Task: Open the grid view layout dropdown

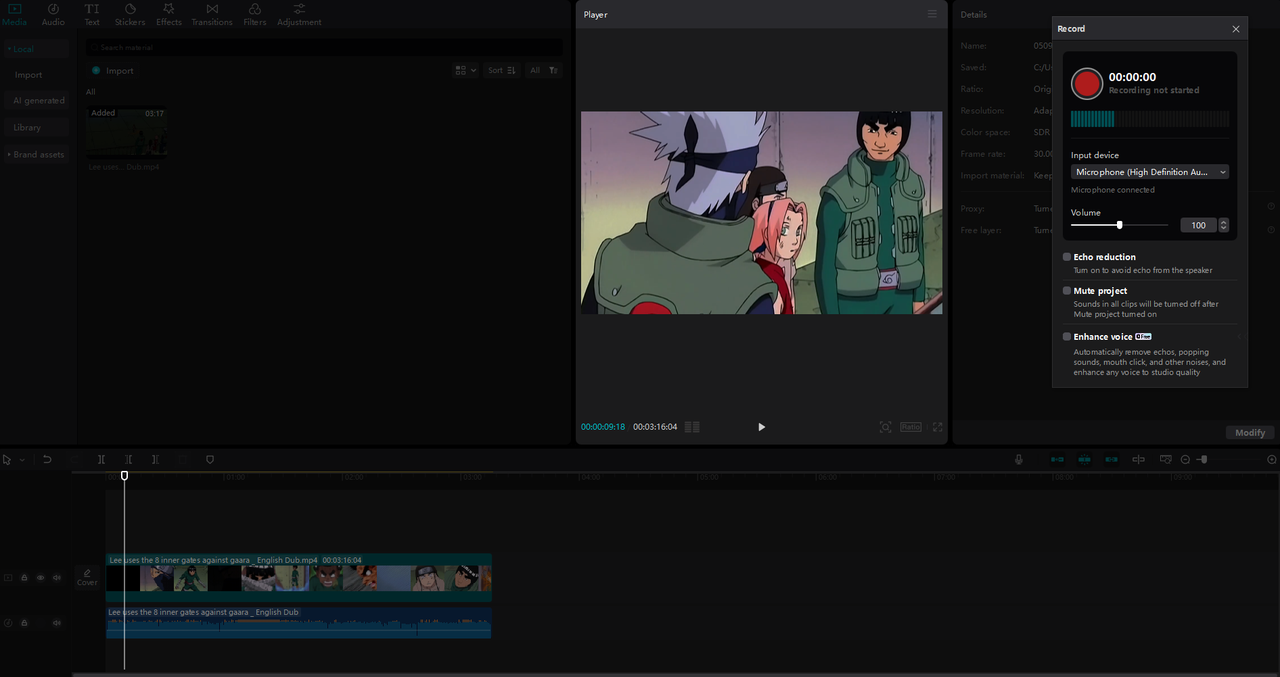Action: (465, 71)
